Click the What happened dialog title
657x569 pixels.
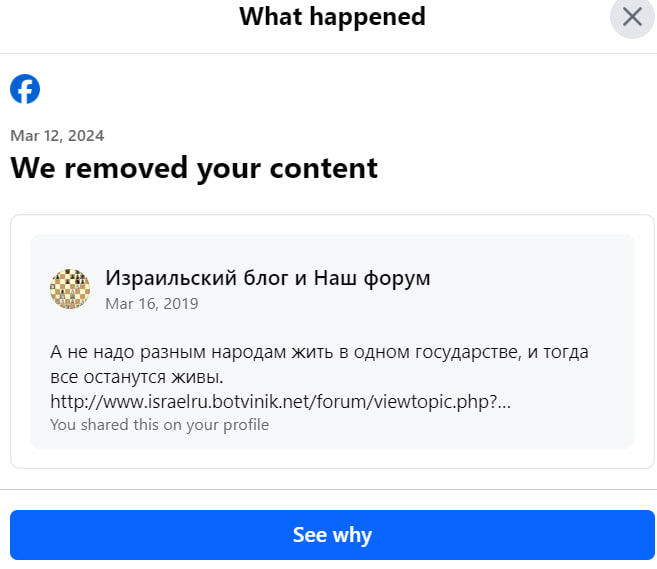pyautogui.click(x=332, y=17)
